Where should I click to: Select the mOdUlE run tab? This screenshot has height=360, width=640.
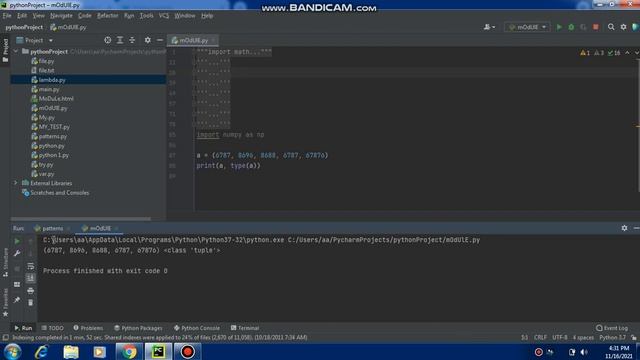point(100,228)
